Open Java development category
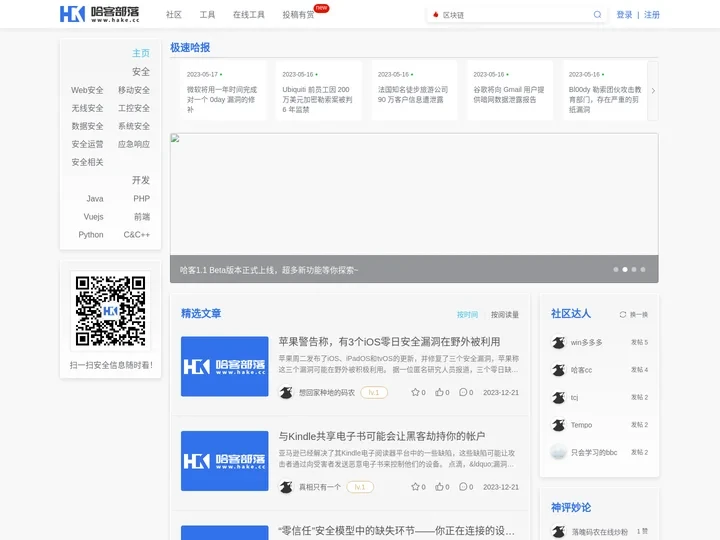Viewport: 720px width, 540px height. point(95,198)
